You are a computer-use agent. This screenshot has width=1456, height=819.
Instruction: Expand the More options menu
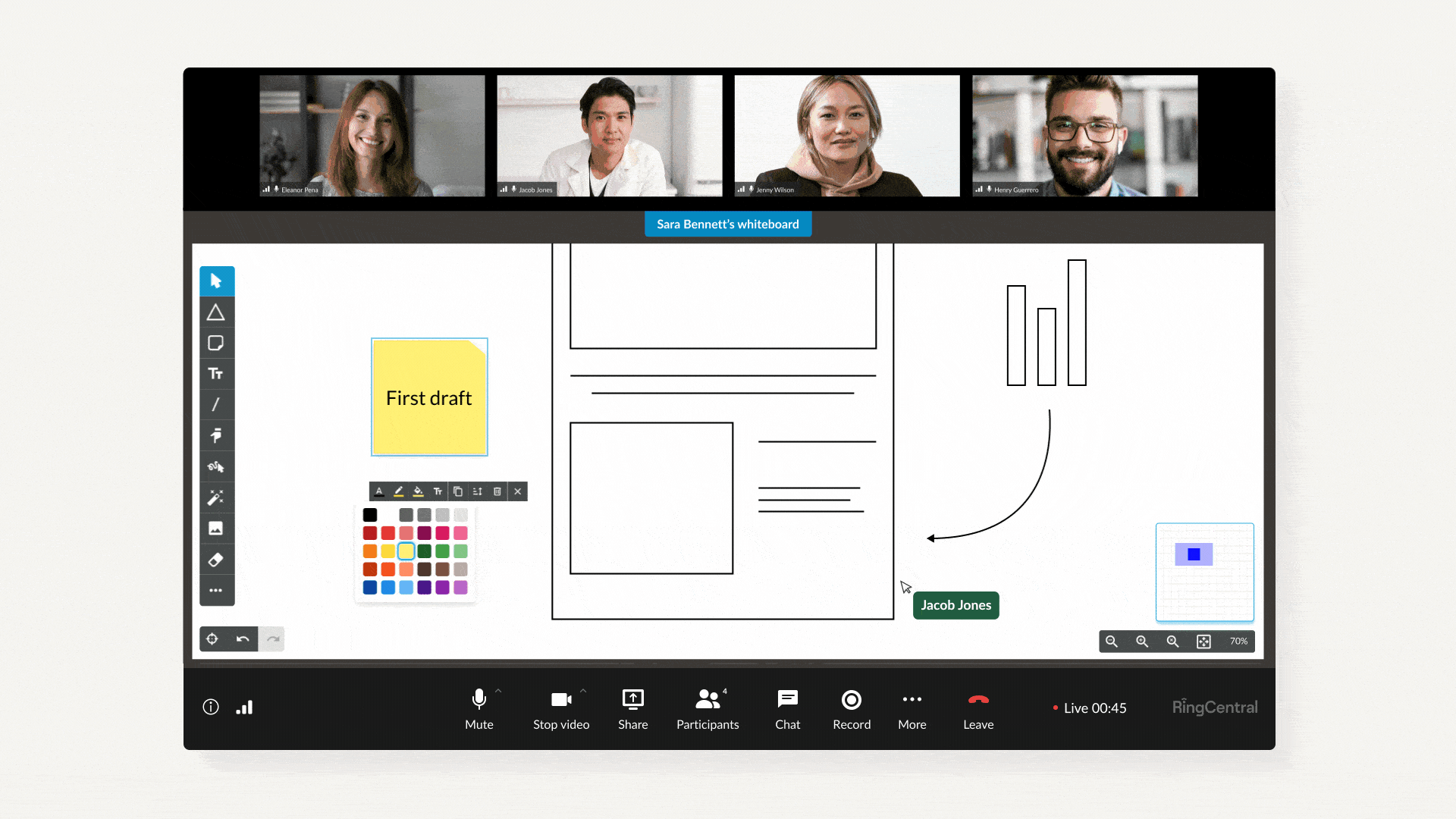click(911, 707)
